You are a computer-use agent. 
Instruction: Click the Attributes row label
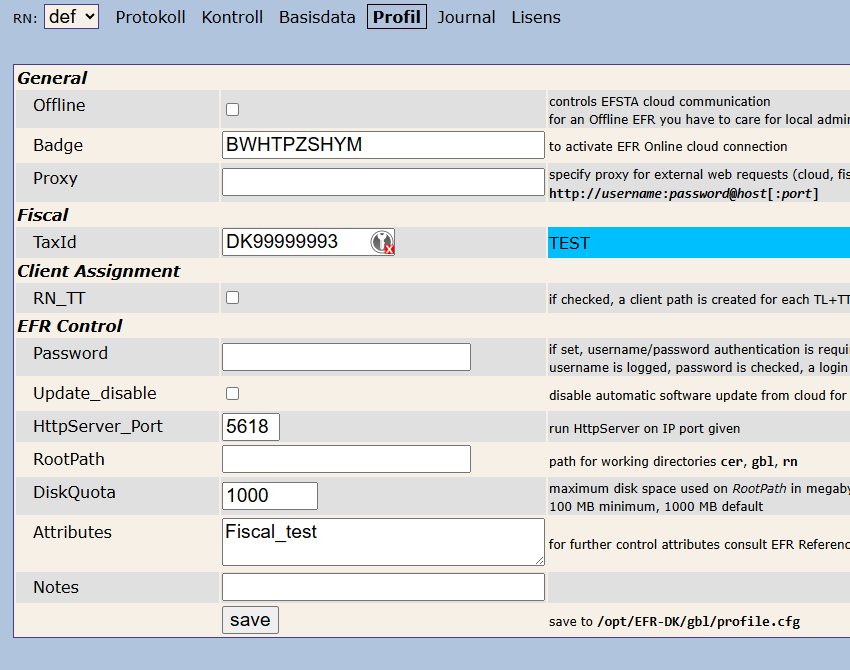click(73, 532)
